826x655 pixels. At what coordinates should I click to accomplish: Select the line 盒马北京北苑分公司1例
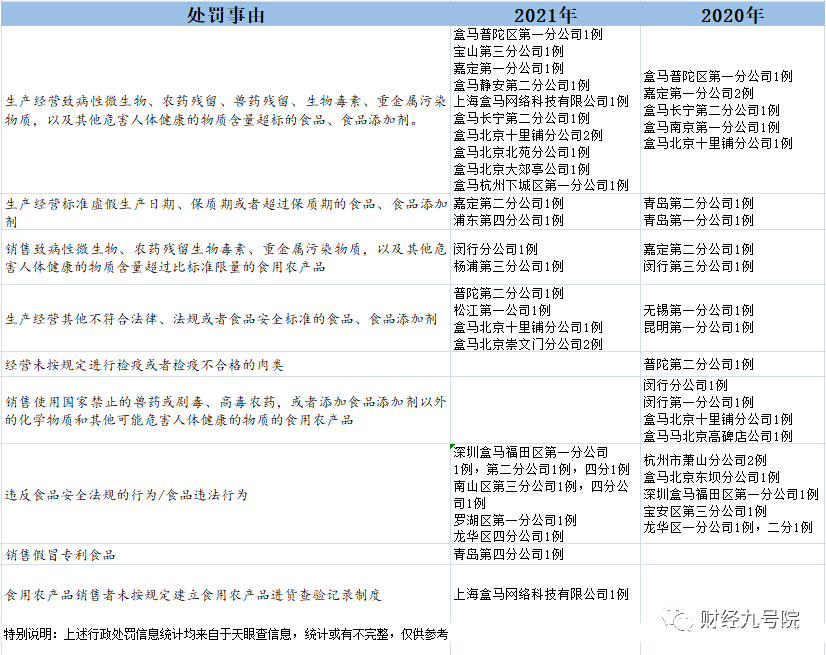[522, 152]
